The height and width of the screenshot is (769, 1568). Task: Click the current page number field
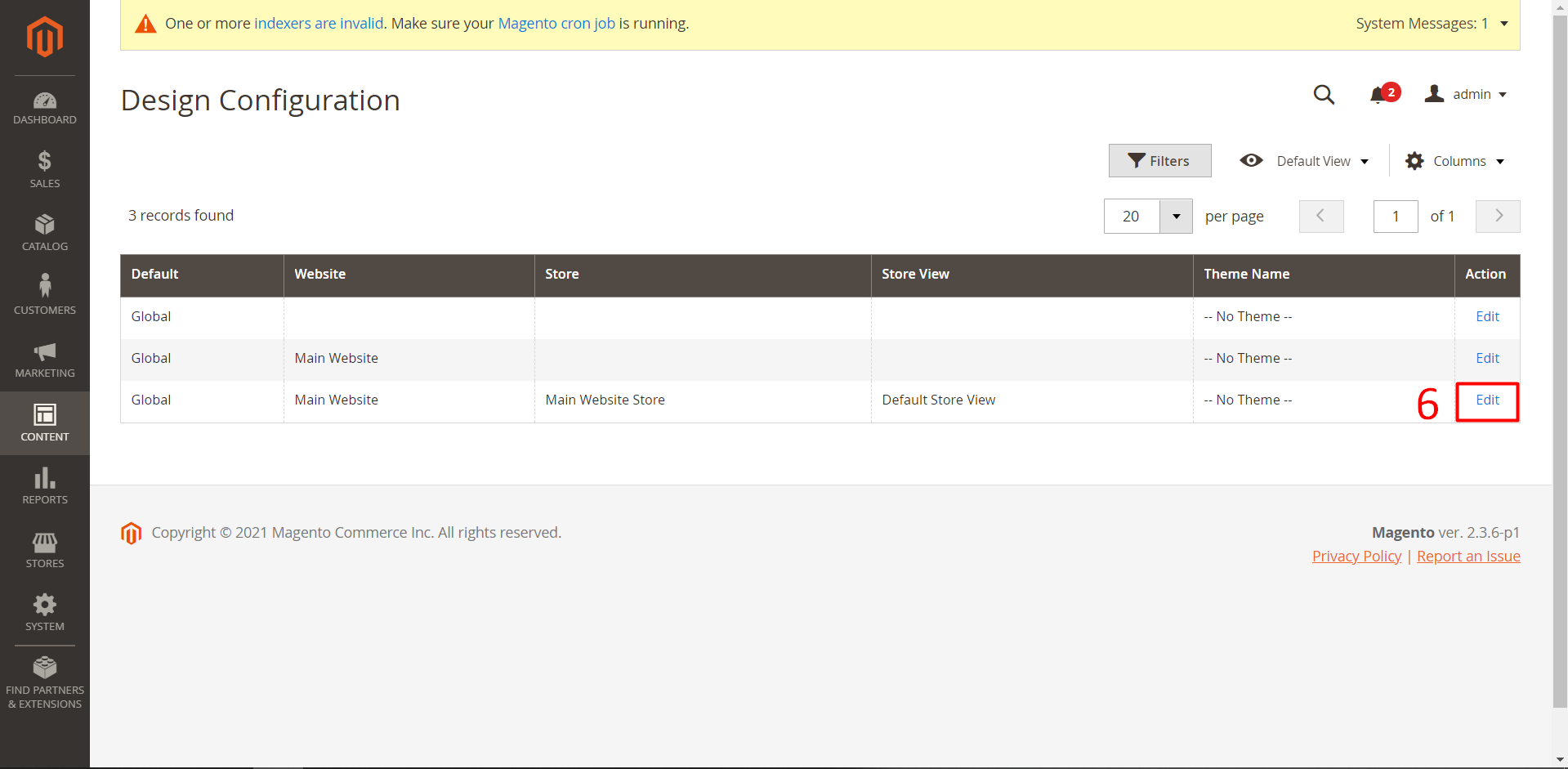(1395, 217)
